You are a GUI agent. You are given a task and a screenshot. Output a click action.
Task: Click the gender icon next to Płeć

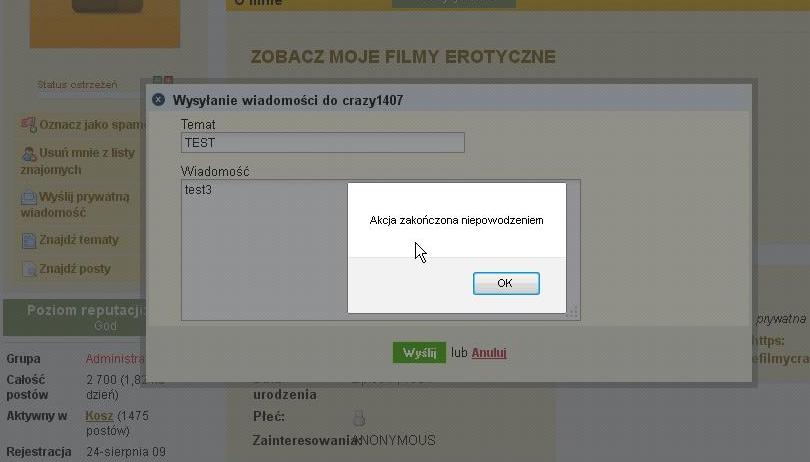pos(359,417)
